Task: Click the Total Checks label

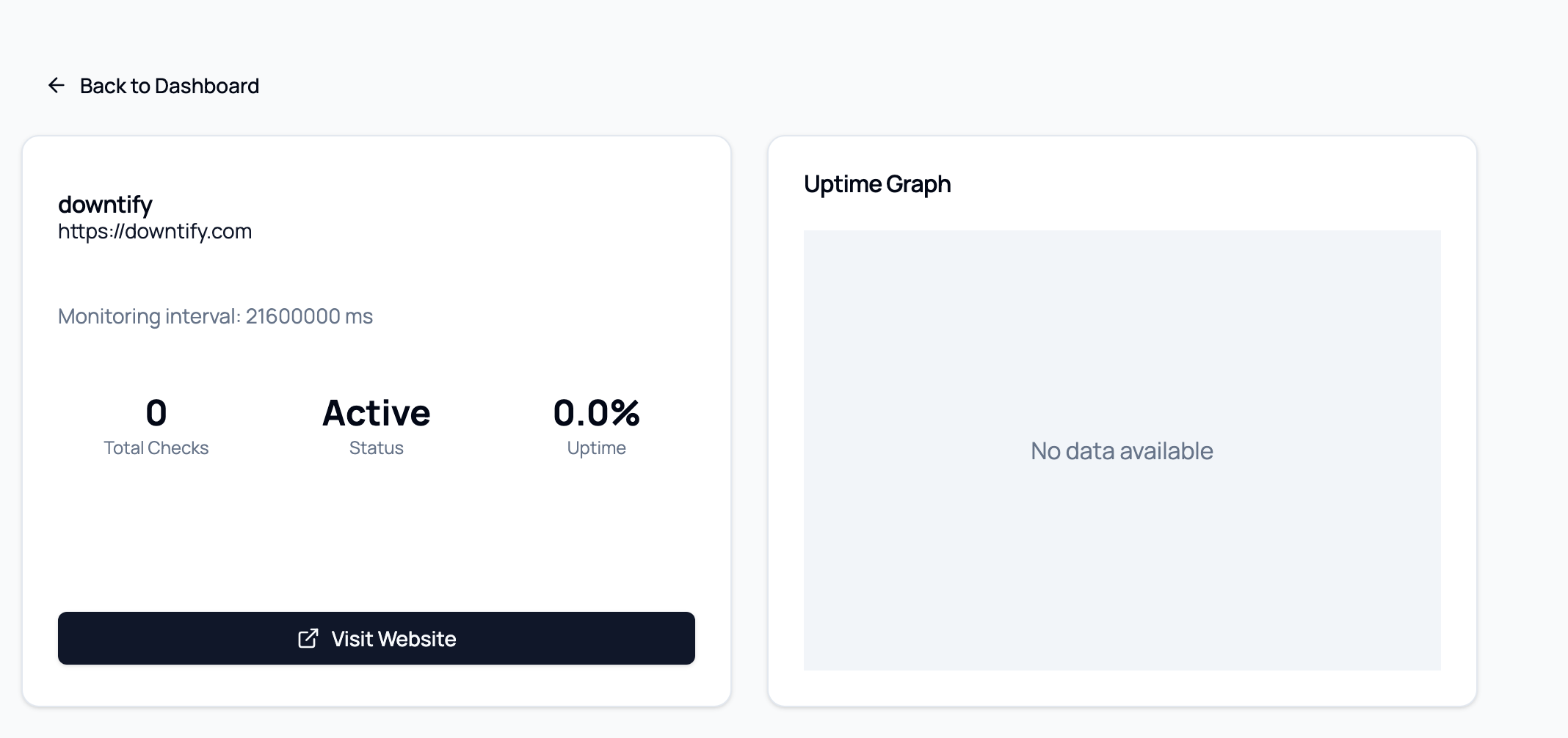Action: pyautogui.click(x=156, y=448)
